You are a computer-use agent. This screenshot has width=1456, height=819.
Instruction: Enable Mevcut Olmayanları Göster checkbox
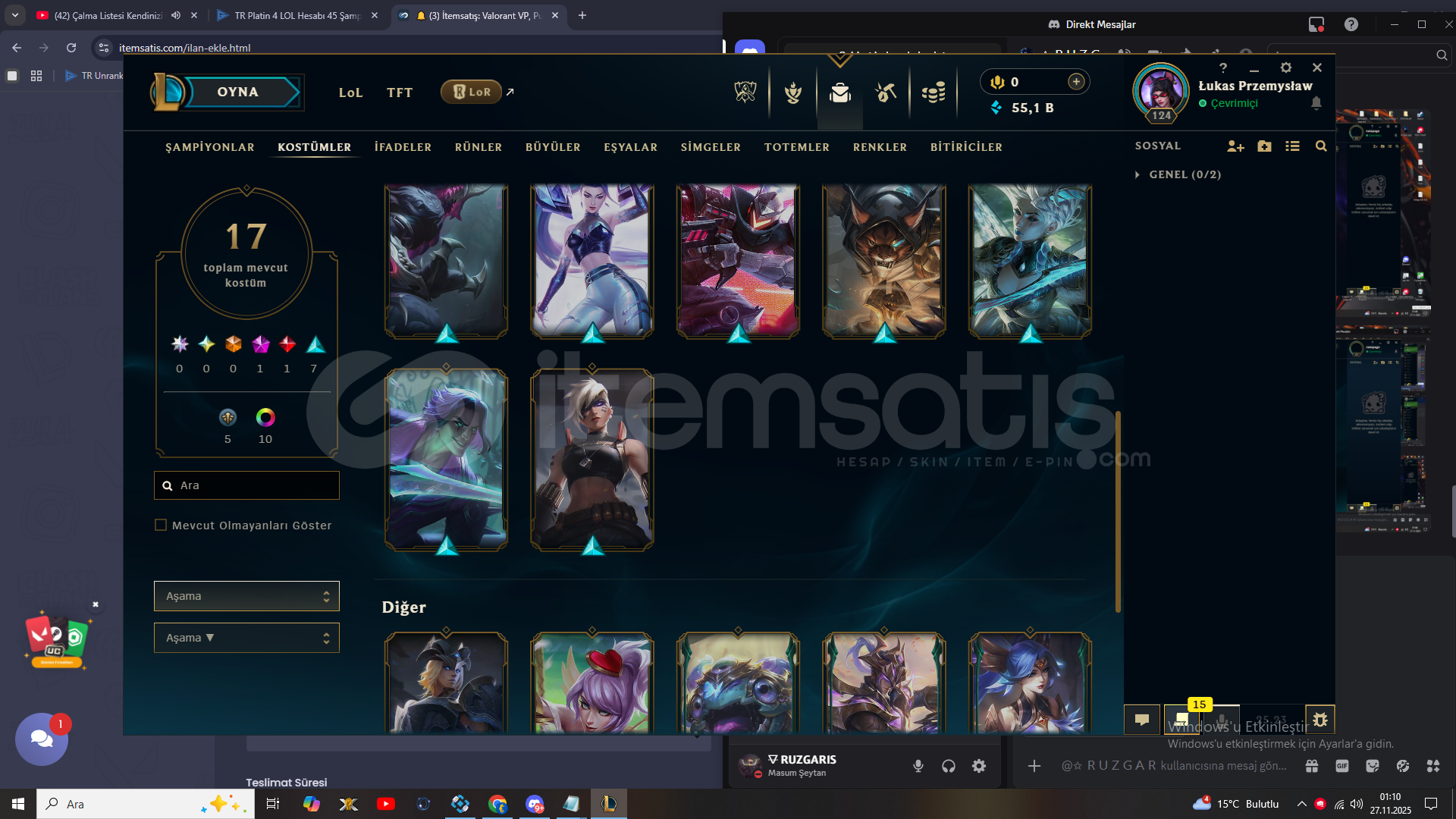click(x=161, y=525)
